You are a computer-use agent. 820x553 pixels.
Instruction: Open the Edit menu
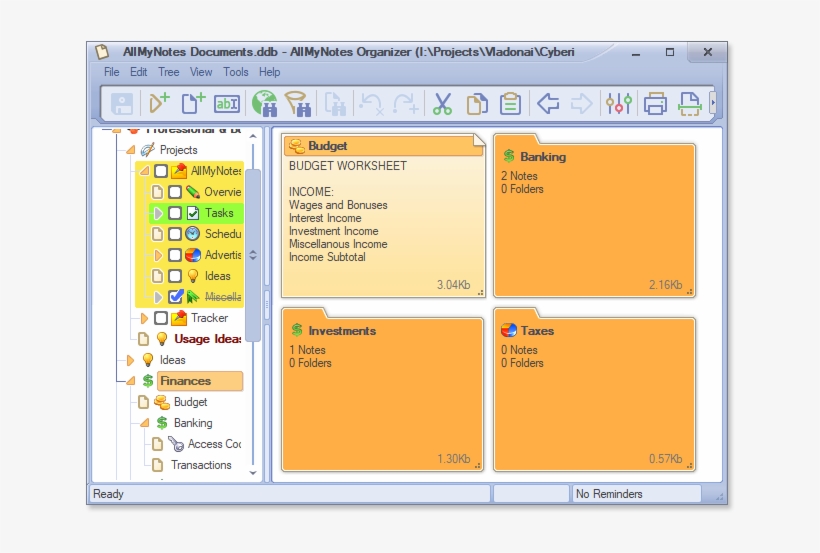pyautogui.click(x=139, y=72)
